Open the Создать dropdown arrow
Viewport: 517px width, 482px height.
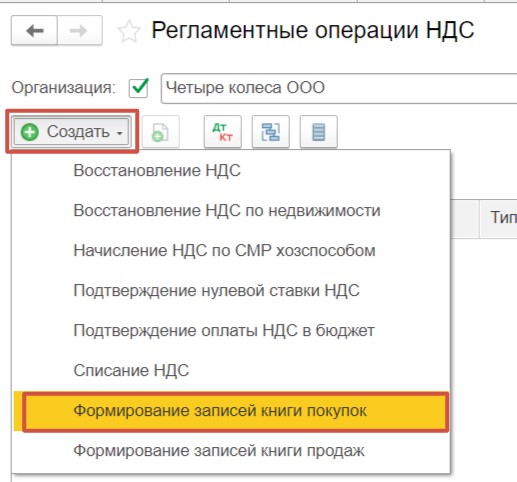[120, 133]
